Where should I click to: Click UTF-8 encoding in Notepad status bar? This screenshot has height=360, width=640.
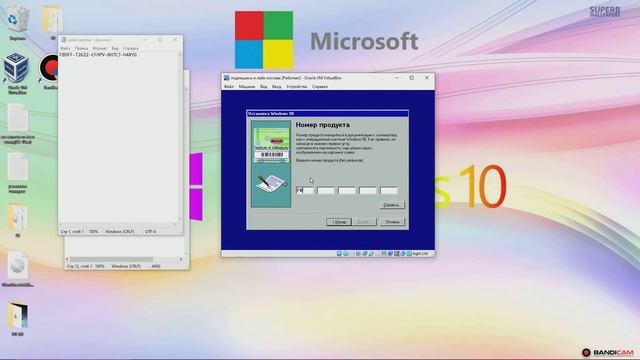[x=150, y=231]
